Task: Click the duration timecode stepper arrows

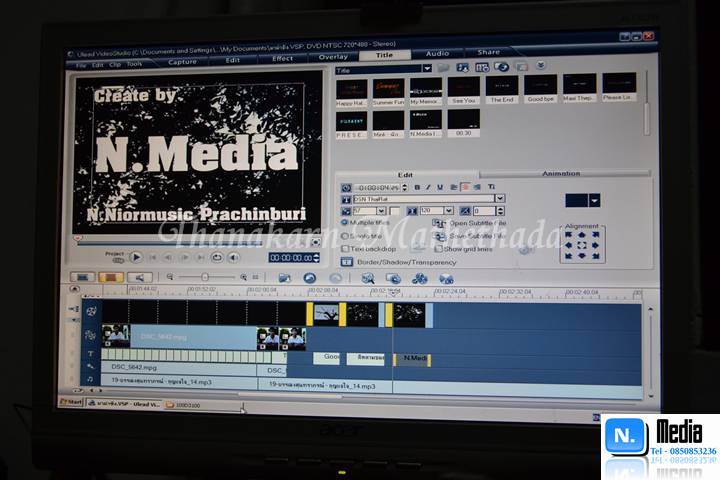Action: click(x=405, y=187)
